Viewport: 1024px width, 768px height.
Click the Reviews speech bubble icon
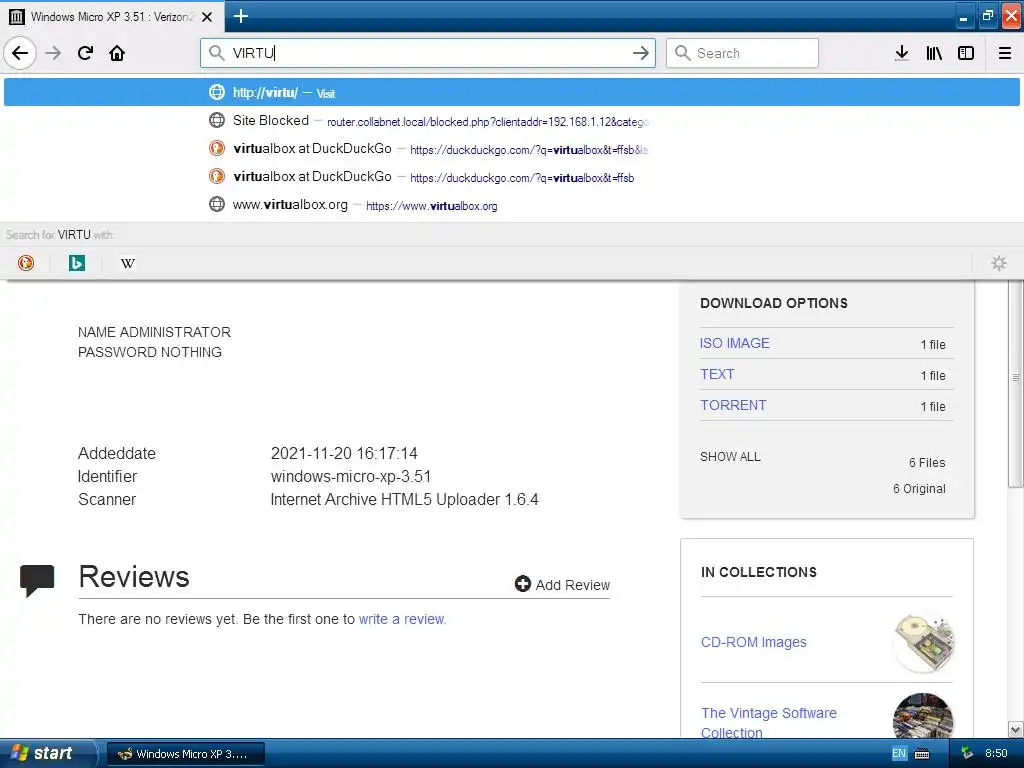pos(37,580)
